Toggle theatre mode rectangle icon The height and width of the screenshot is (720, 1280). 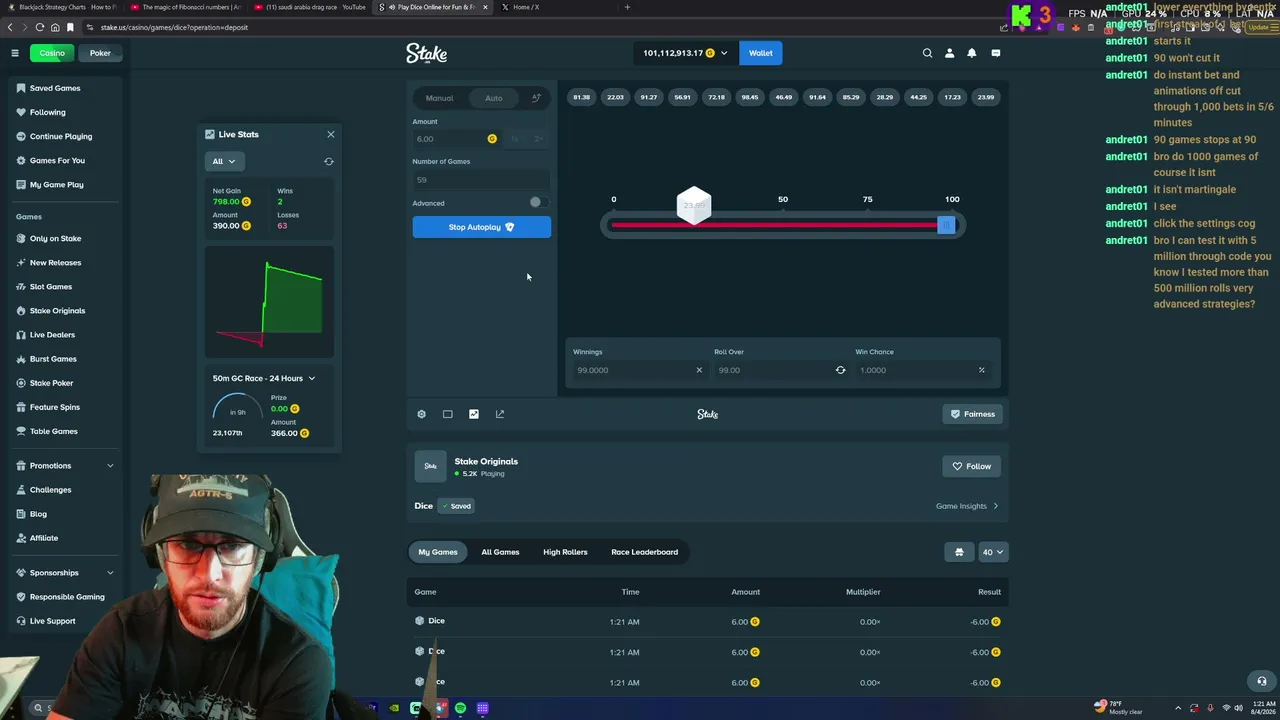[x=447, y=414]
